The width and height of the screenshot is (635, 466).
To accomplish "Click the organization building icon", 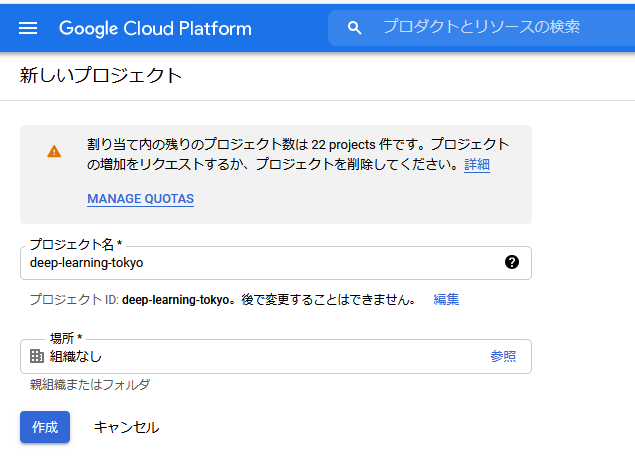I will [x=37, y=356].
